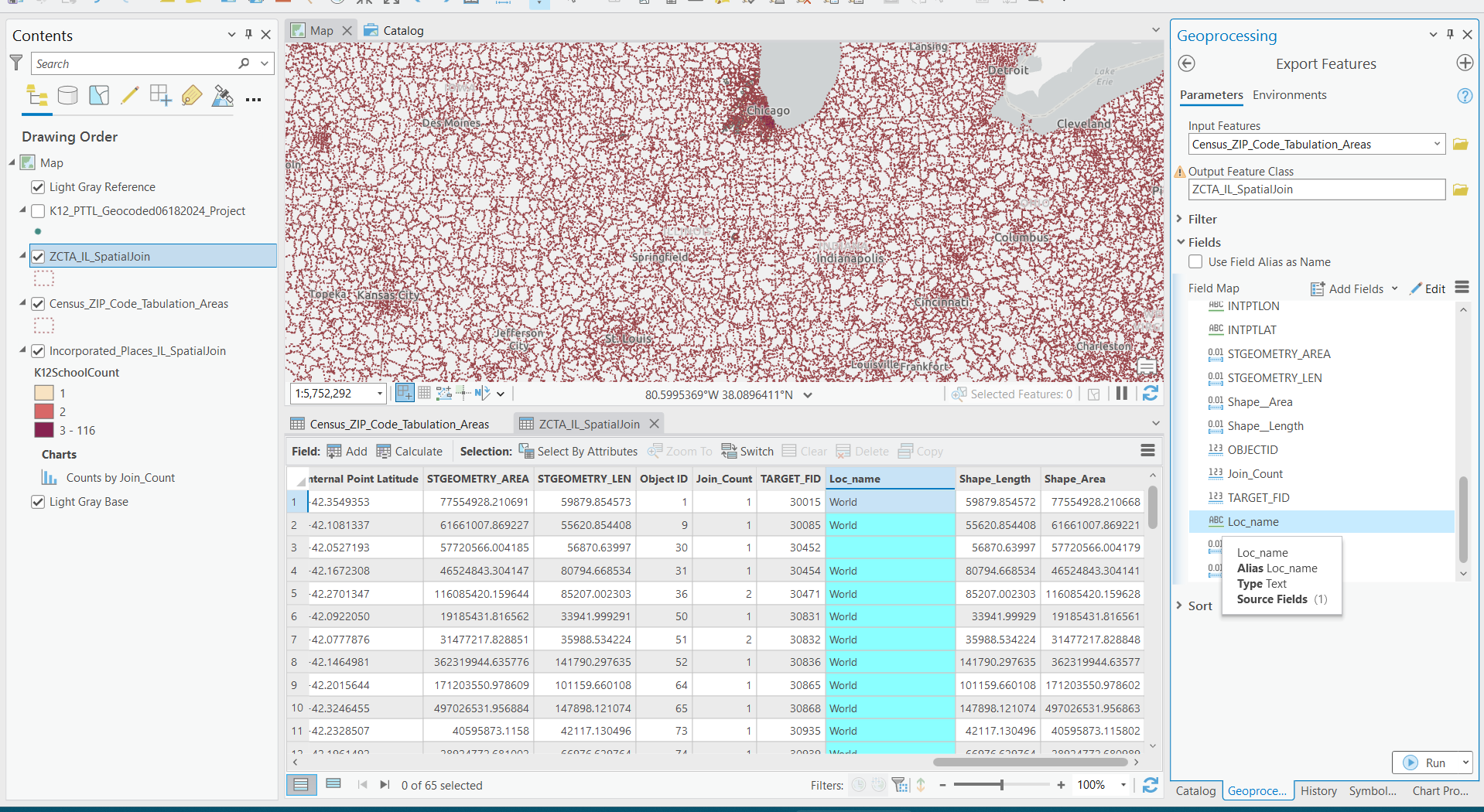This screenshot has height=812, width=1484.
Task: Click the Output Feature Class text field
Action: [x=1316, y=189]
